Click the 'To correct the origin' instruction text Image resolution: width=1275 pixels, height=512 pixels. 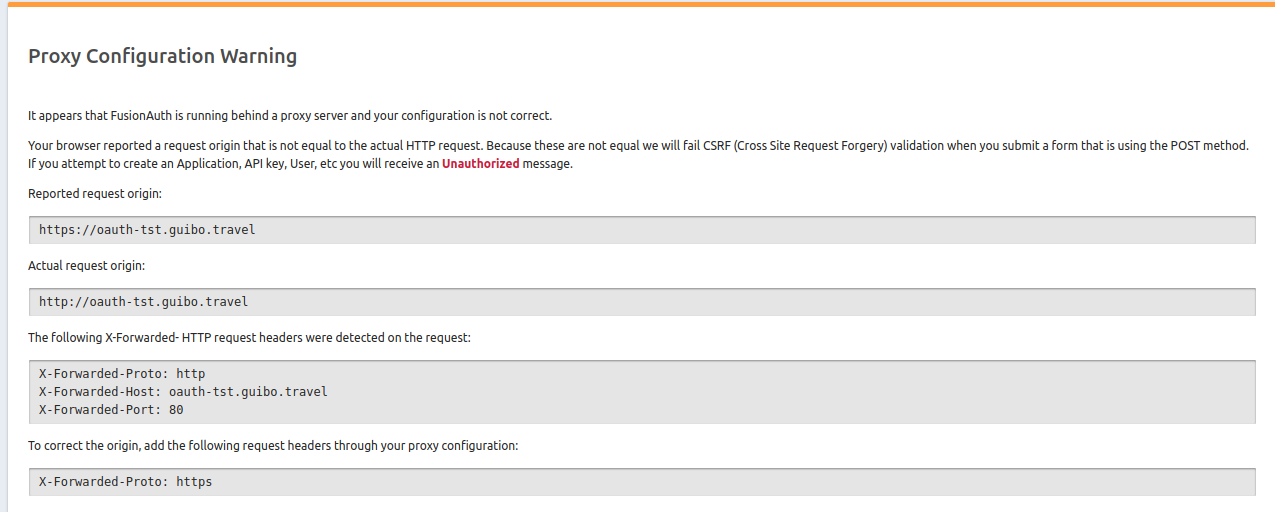[x=272, y=445]
